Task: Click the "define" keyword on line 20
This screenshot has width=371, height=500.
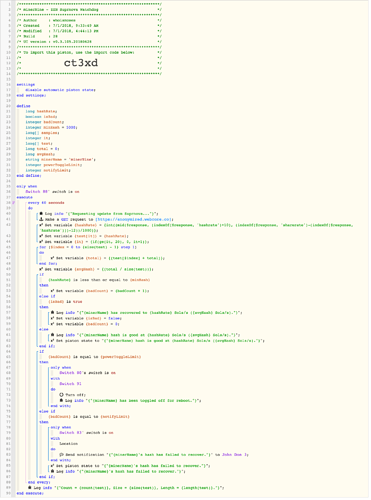Action: click(23, 106)
